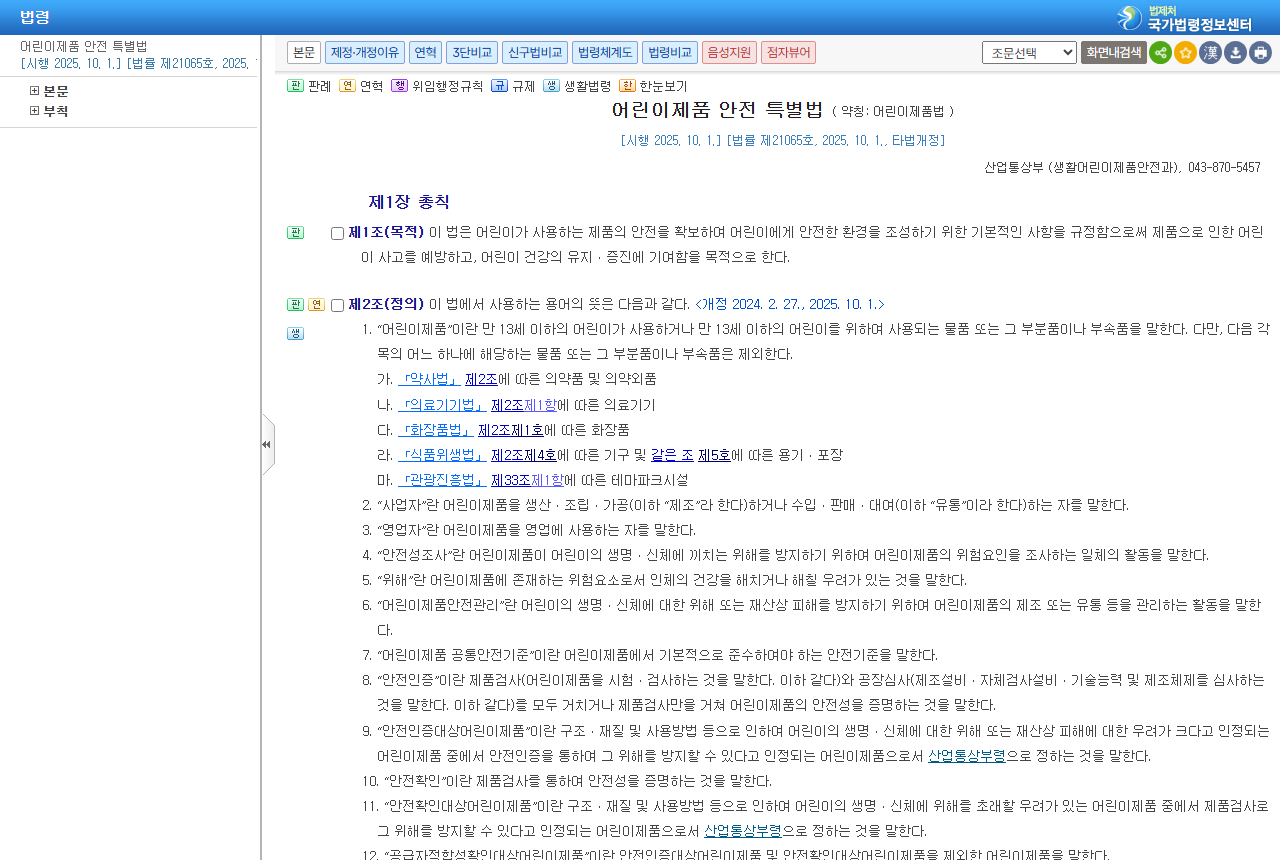Click the 한 한눈보기 legend icon

627,86
